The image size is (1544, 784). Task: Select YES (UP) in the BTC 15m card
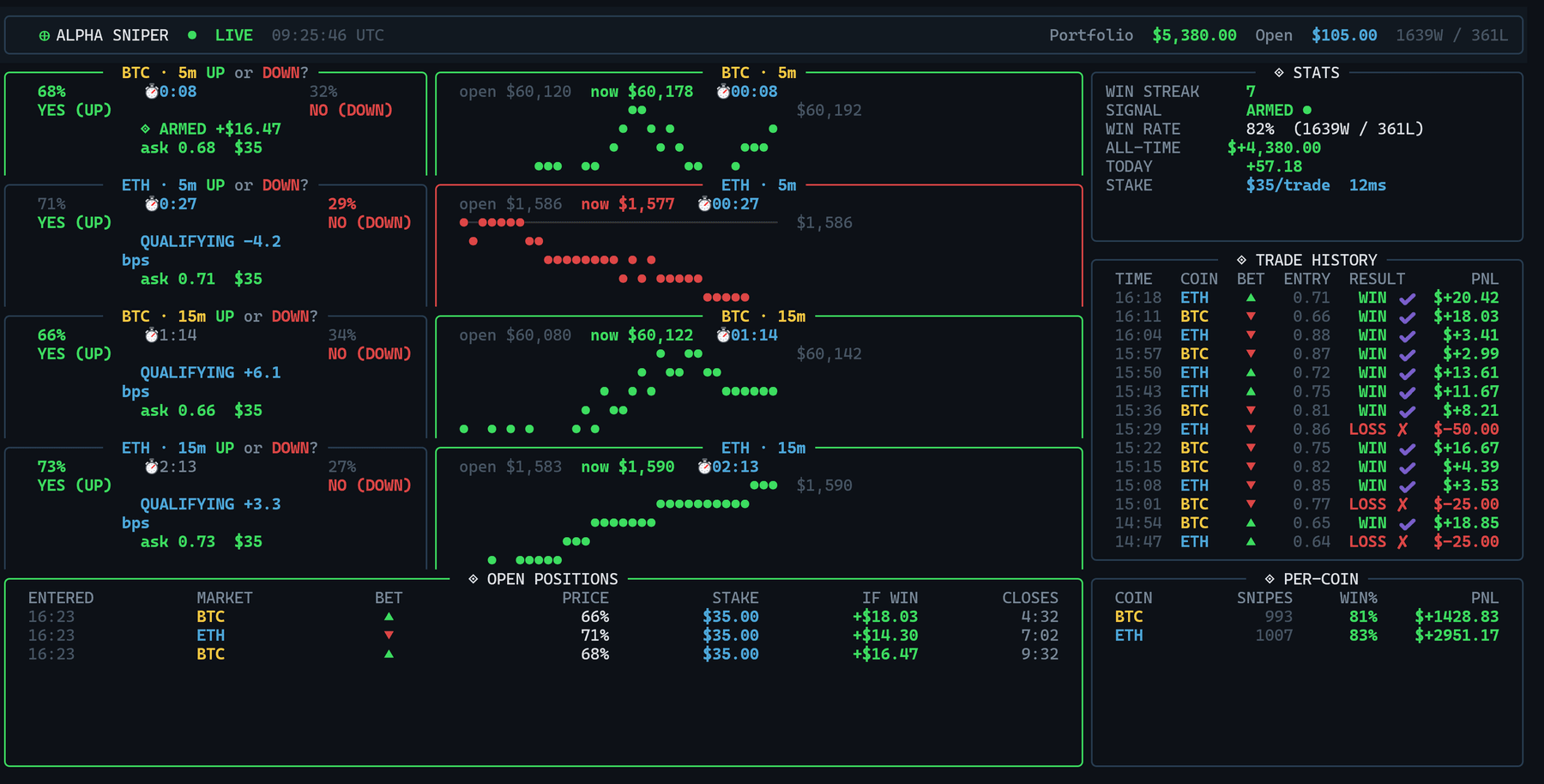tap(75, 353)
